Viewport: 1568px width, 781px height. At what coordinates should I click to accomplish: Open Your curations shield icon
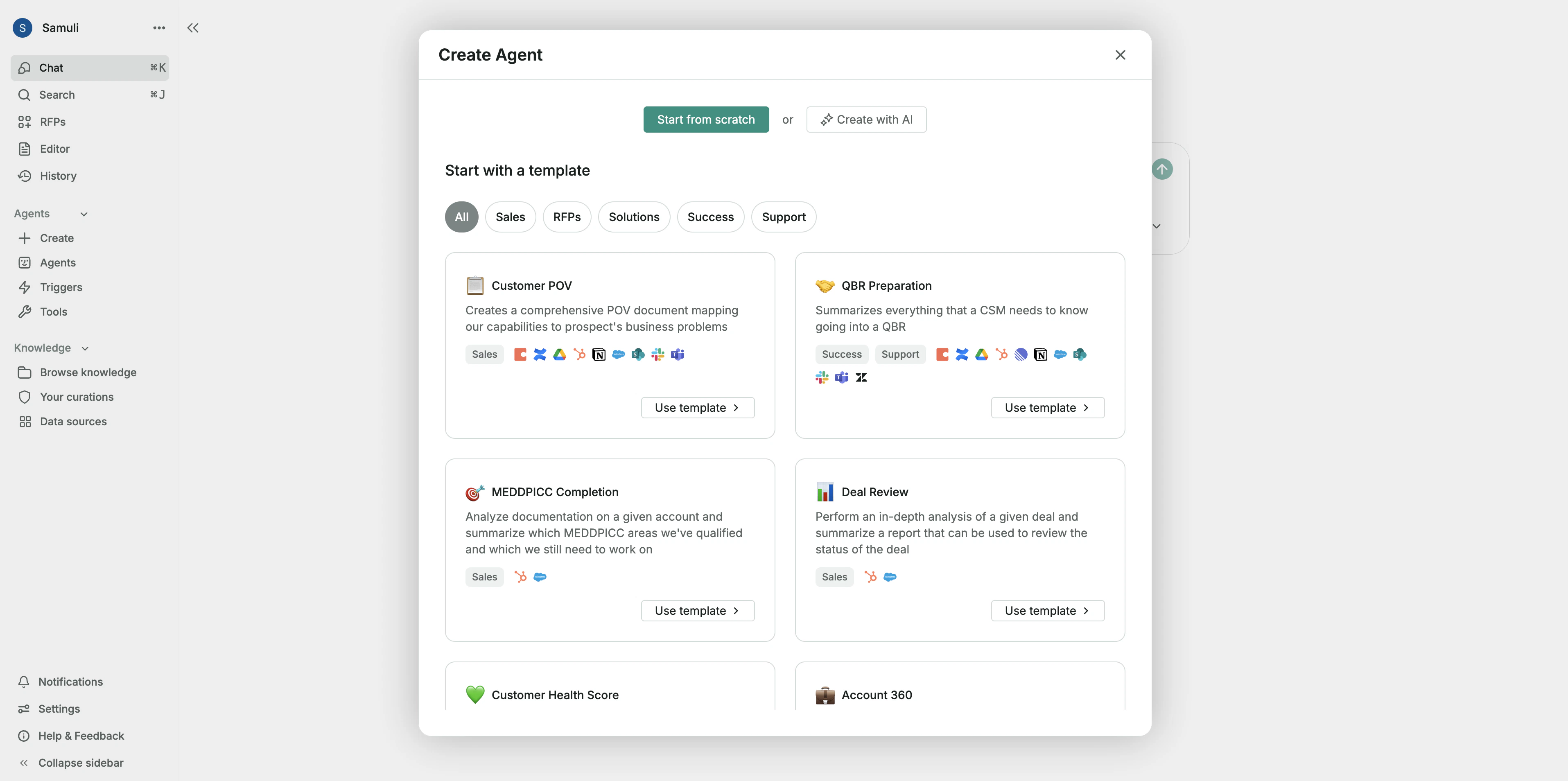(24, 397)
